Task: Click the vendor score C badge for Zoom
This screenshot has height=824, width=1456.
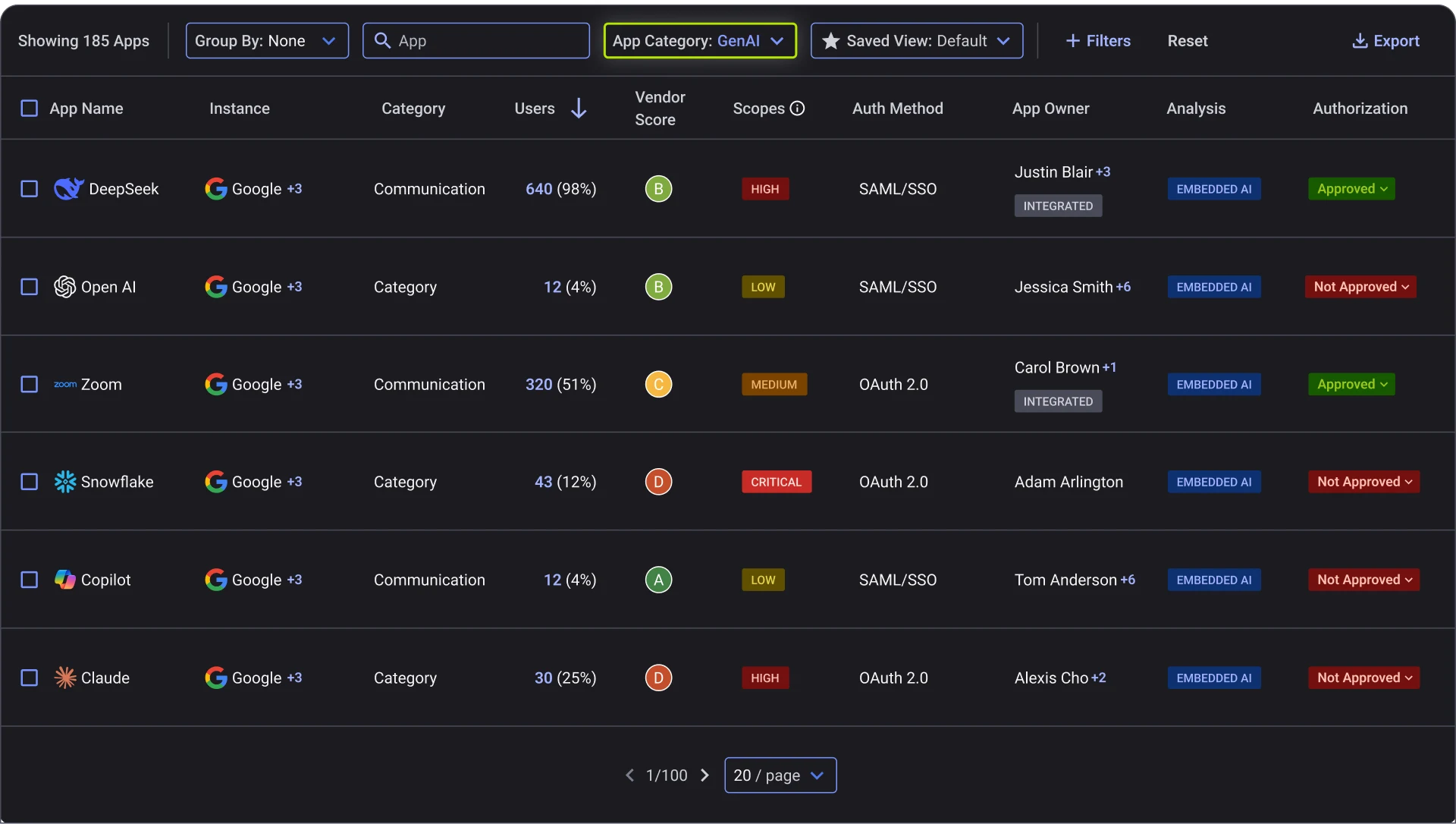Action: pos(658,385)
